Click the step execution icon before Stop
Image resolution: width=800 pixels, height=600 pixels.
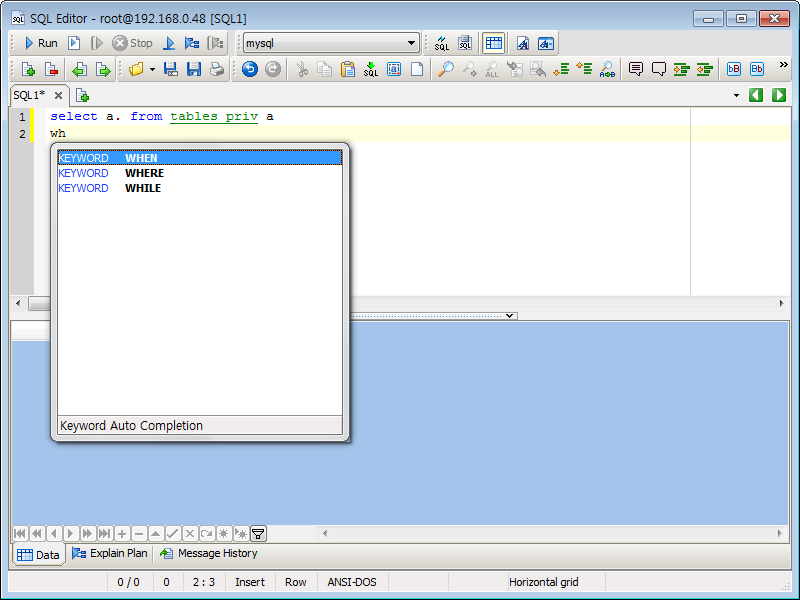pos(96,43)
